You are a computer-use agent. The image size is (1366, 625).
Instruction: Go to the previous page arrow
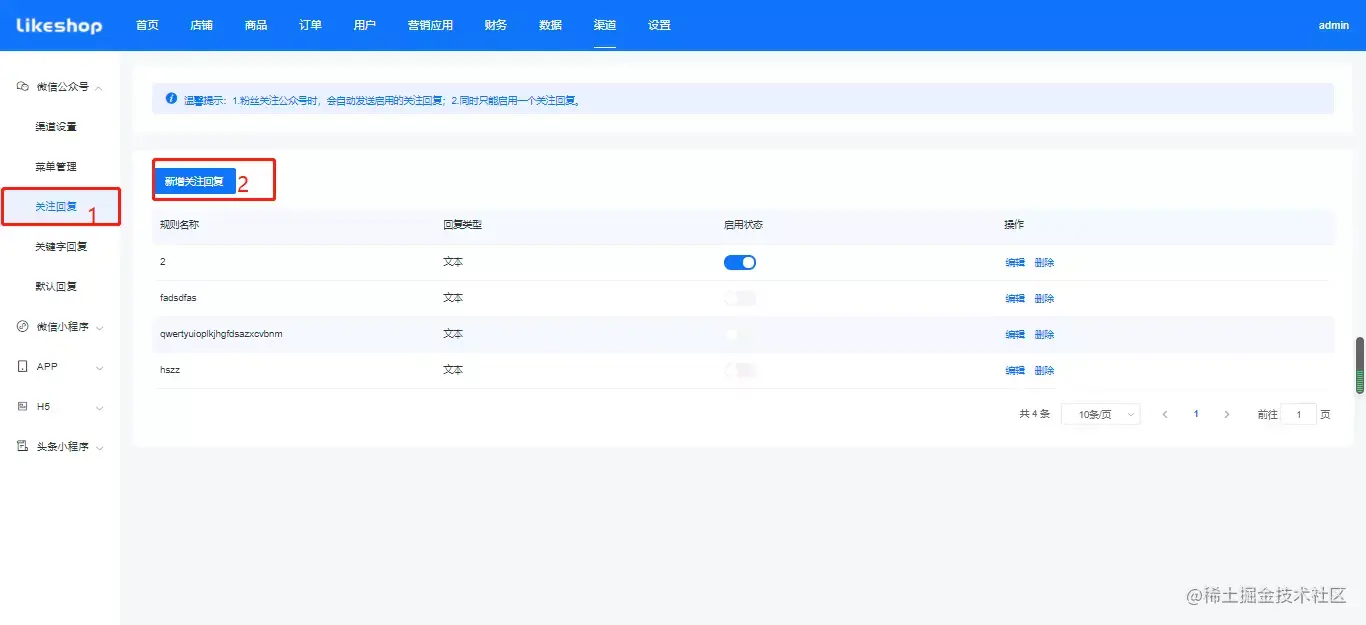click(1165, 414)
